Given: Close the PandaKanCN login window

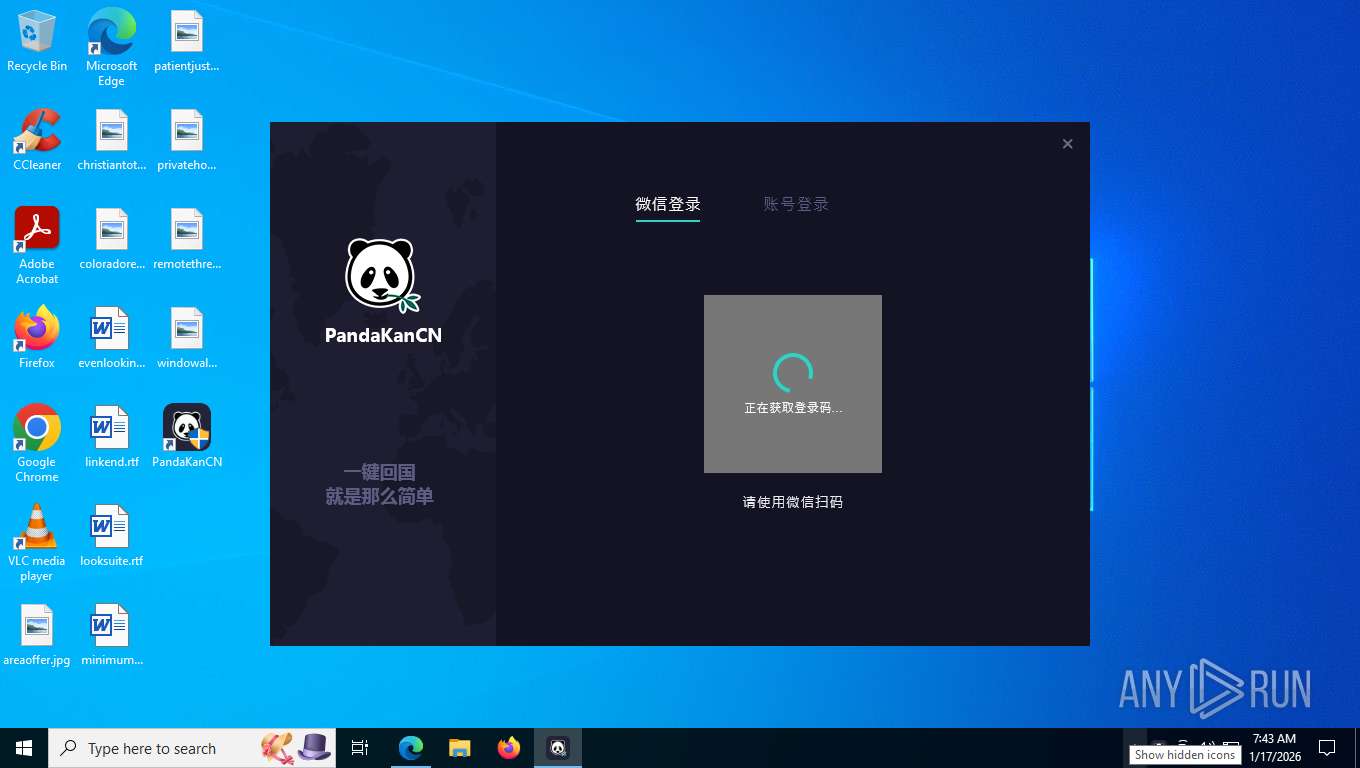Looking at the screenshot, I should click(x=1067, y=144).
